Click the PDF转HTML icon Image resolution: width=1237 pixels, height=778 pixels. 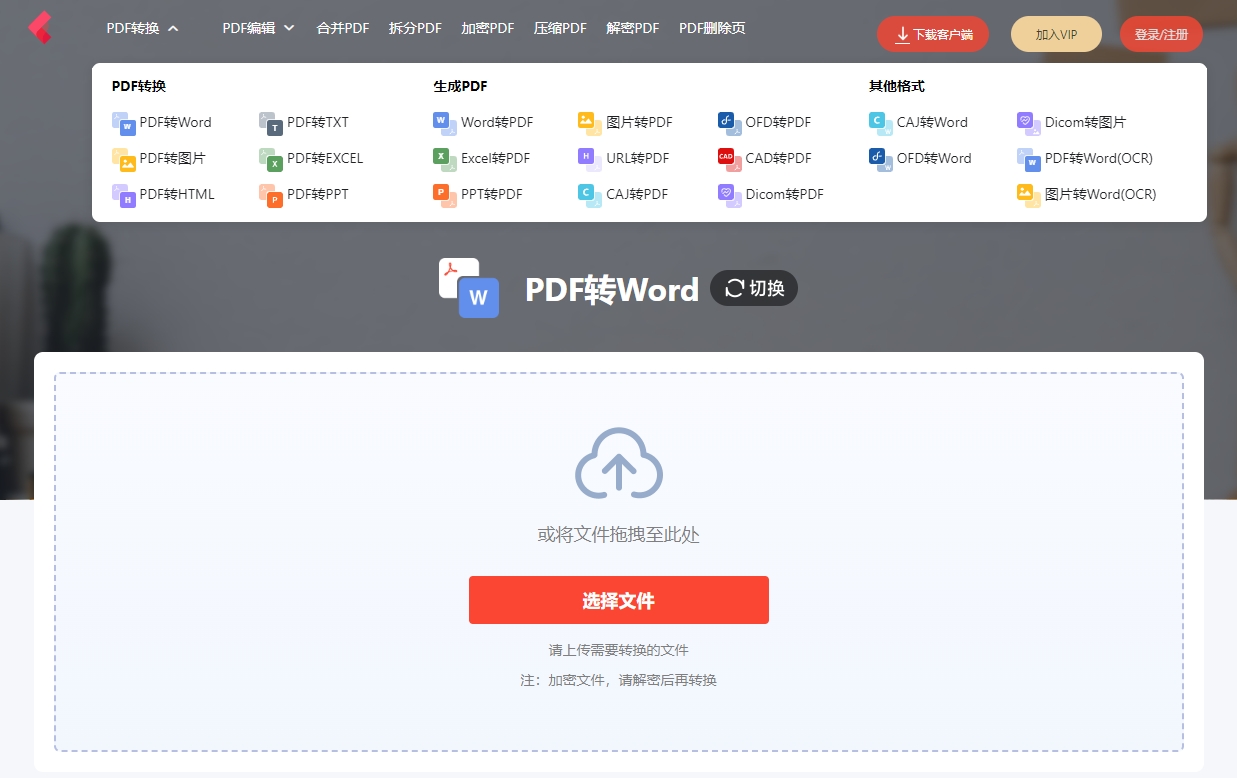pyautogui.click(x=123, y=195)
